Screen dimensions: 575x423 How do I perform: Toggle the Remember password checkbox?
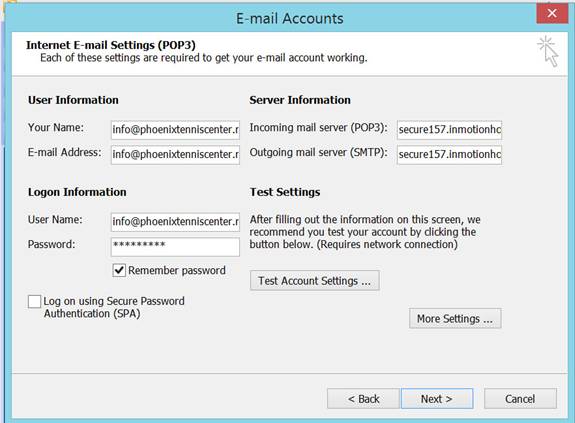click(x=119, y=271)
